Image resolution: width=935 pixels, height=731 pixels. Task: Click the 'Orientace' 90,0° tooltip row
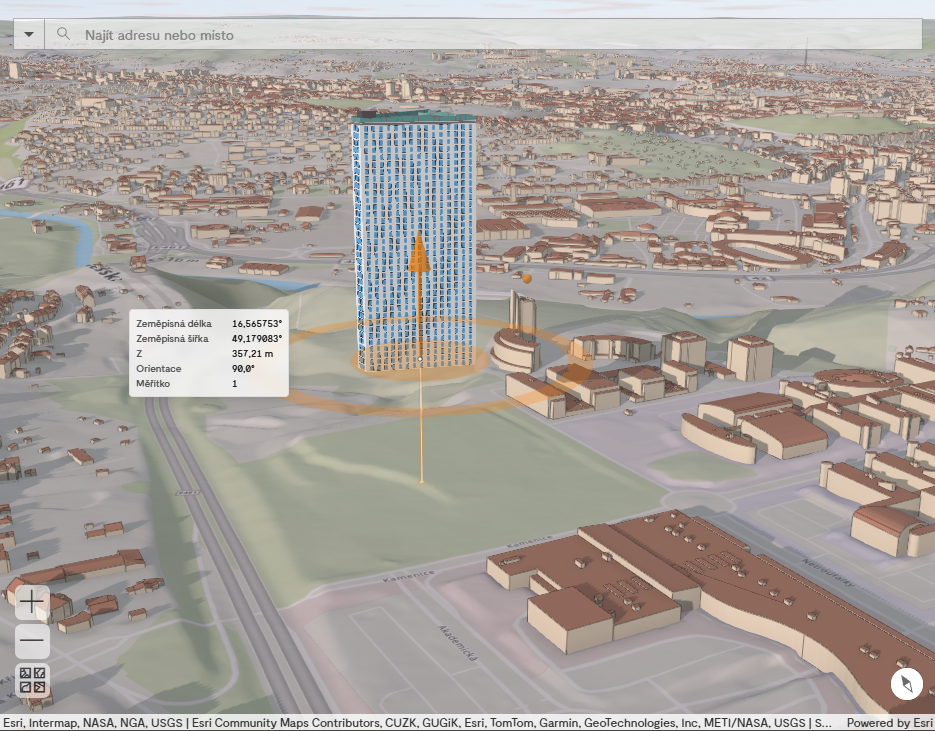tap(209, 369)
